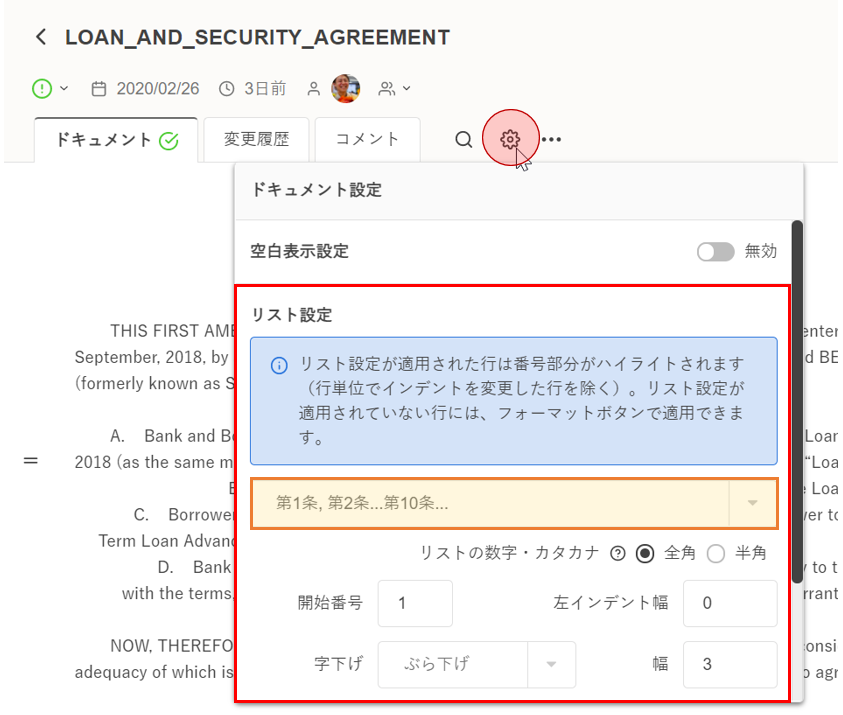Open the コメント tab
The height and width of the screenshot is (715, 843).
[x=367, y=140]
